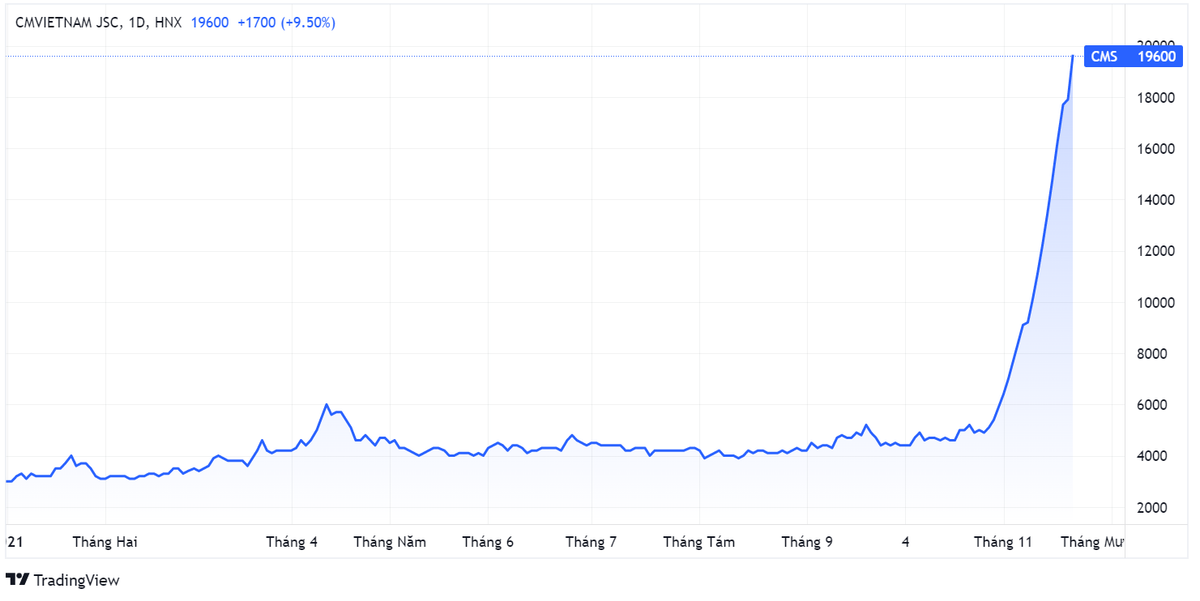1200x601 pixels.
Task: Click the 4000 price axis label
Action: 1157,456
